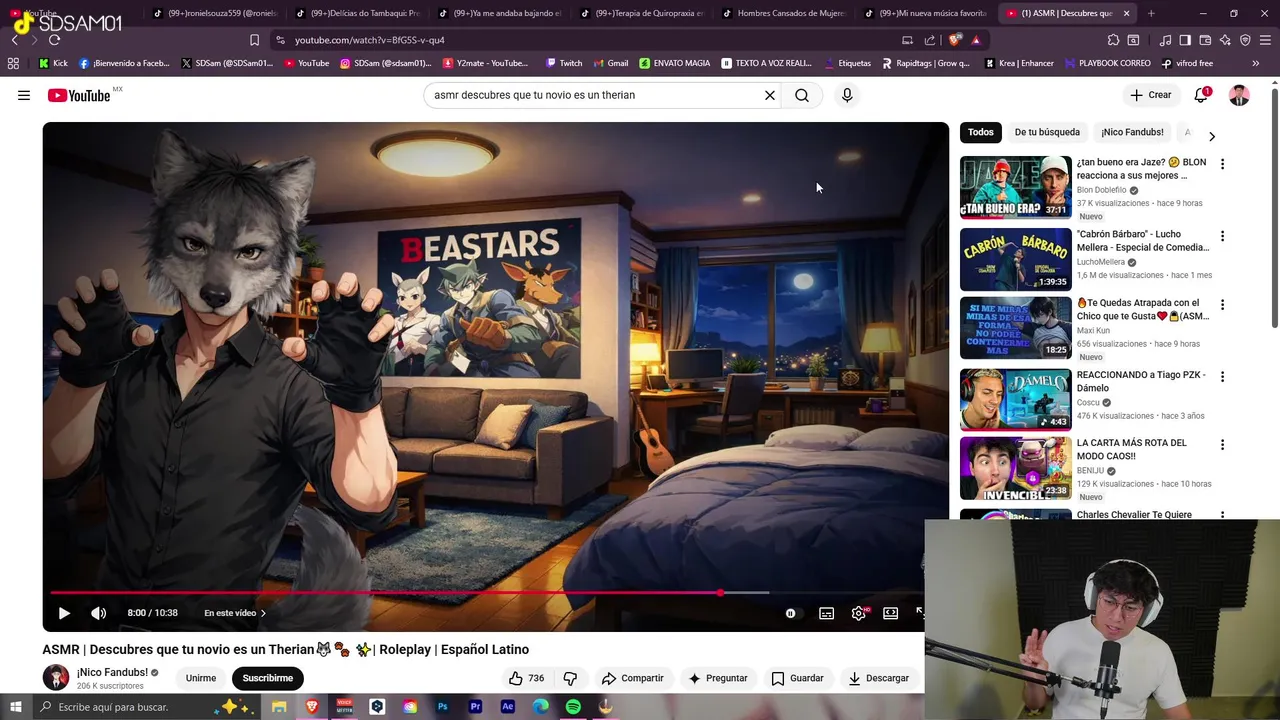Open the ENVATO MAGIA bookmark
This screenshot has width=1280, height=720.
pos(674,63)
